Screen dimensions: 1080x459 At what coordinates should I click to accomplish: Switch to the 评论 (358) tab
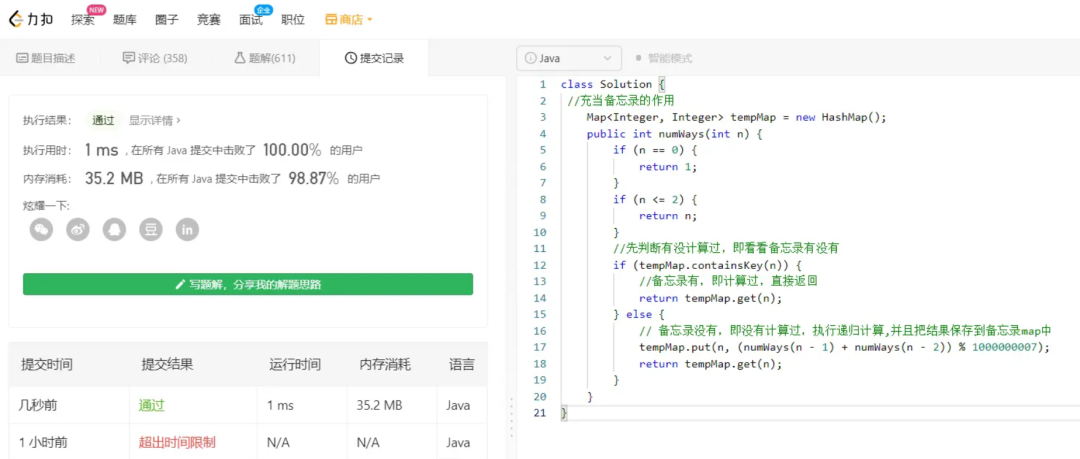pyautogui.click(x=154, y=59)
